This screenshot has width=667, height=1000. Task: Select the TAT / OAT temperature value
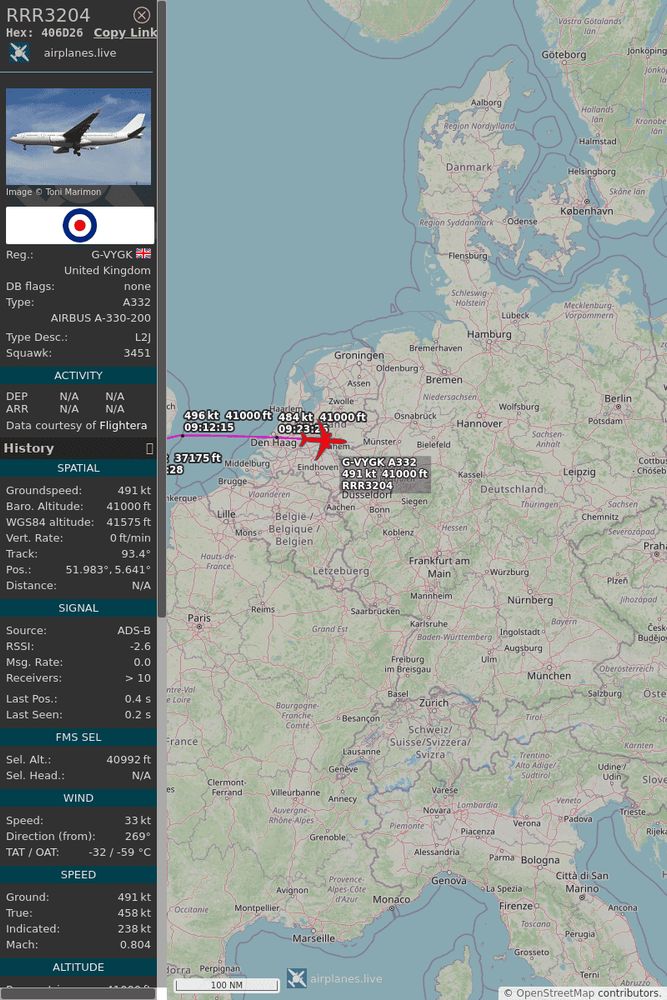(120, 852)
